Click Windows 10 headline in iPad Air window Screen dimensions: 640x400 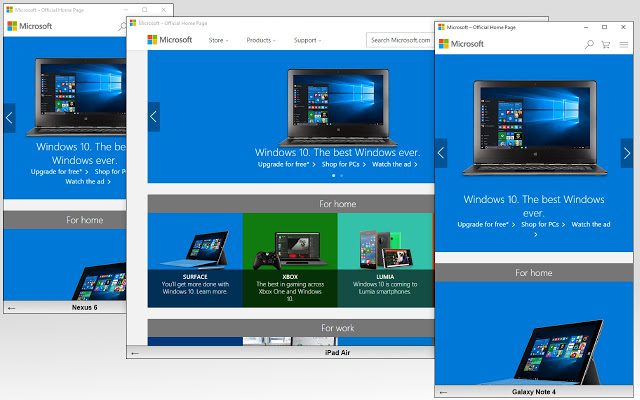tap(337, 153)
